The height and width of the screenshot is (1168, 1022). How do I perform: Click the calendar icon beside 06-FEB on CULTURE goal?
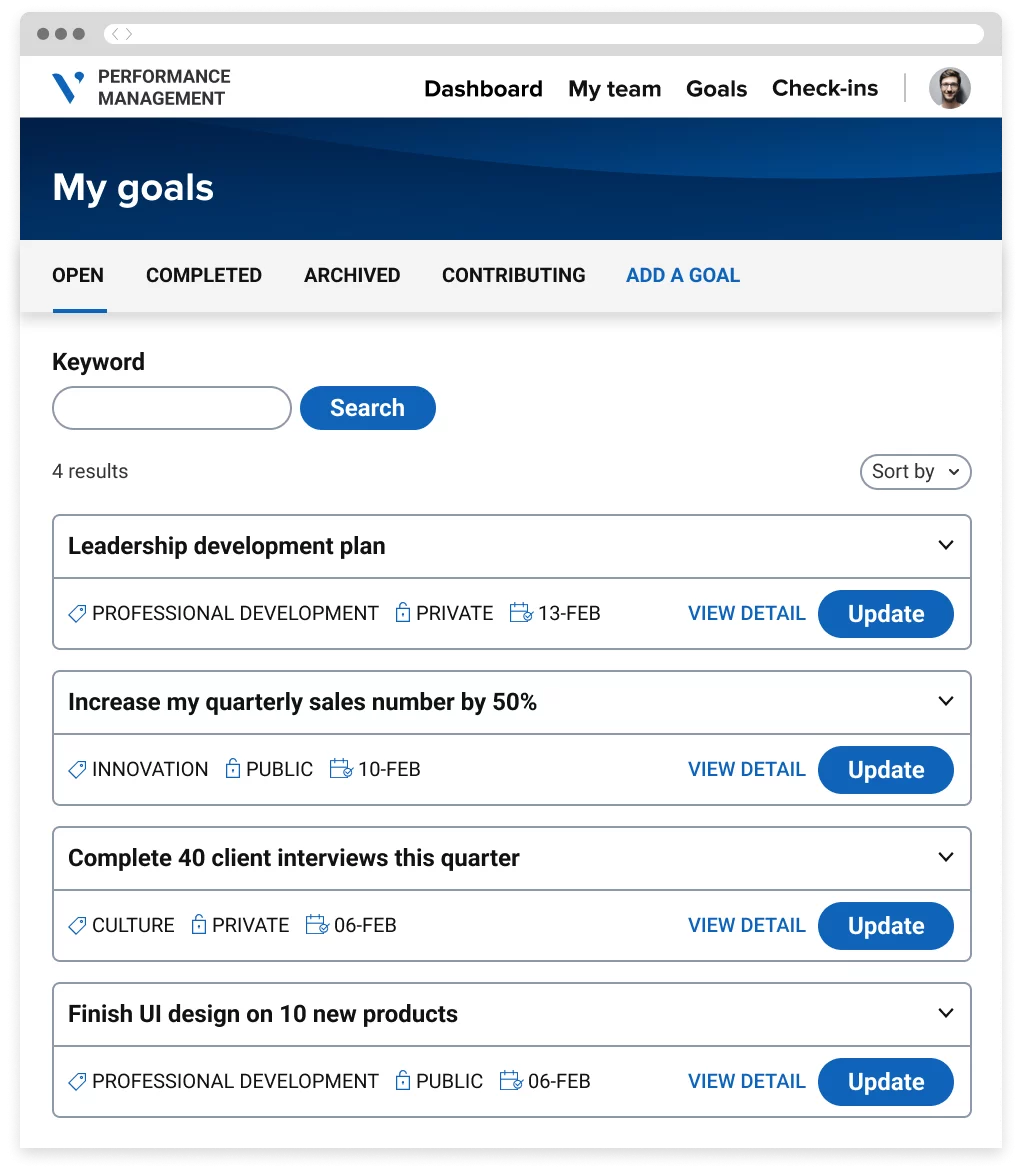pyautogui.click(x=317, y=925)
